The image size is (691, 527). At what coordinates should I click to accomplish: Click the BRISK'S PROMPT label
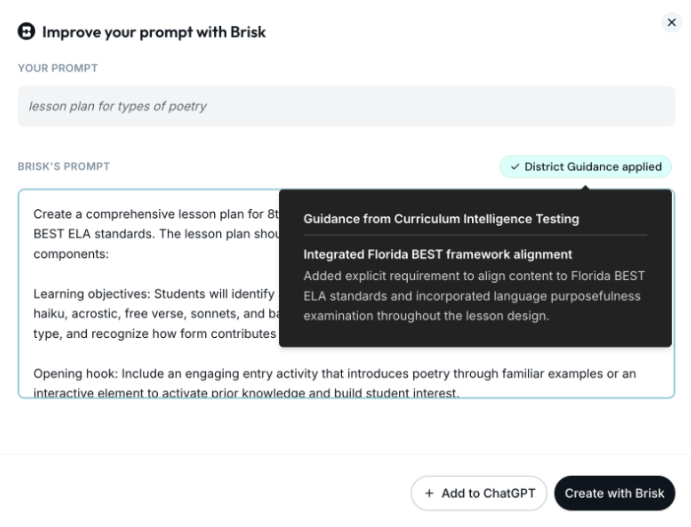click(x=64, y=167)
